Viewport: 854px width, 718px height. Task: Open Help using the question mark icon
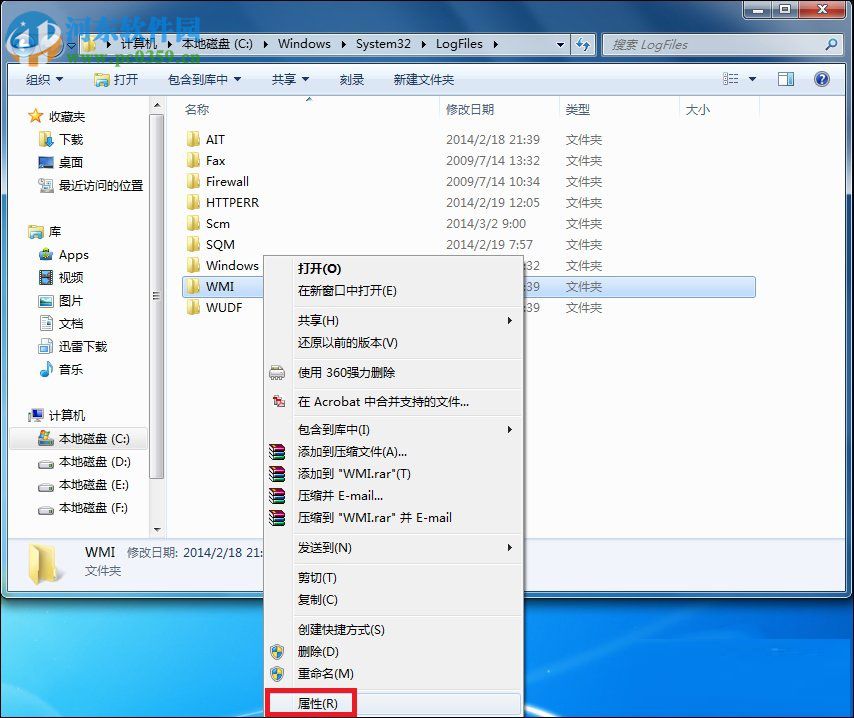point(822,78)
